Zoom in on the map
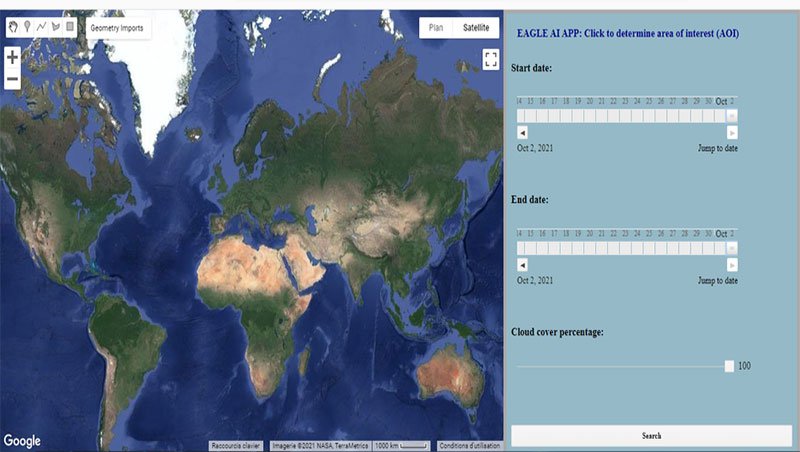The image size is (800, 452). pos(12,59)
